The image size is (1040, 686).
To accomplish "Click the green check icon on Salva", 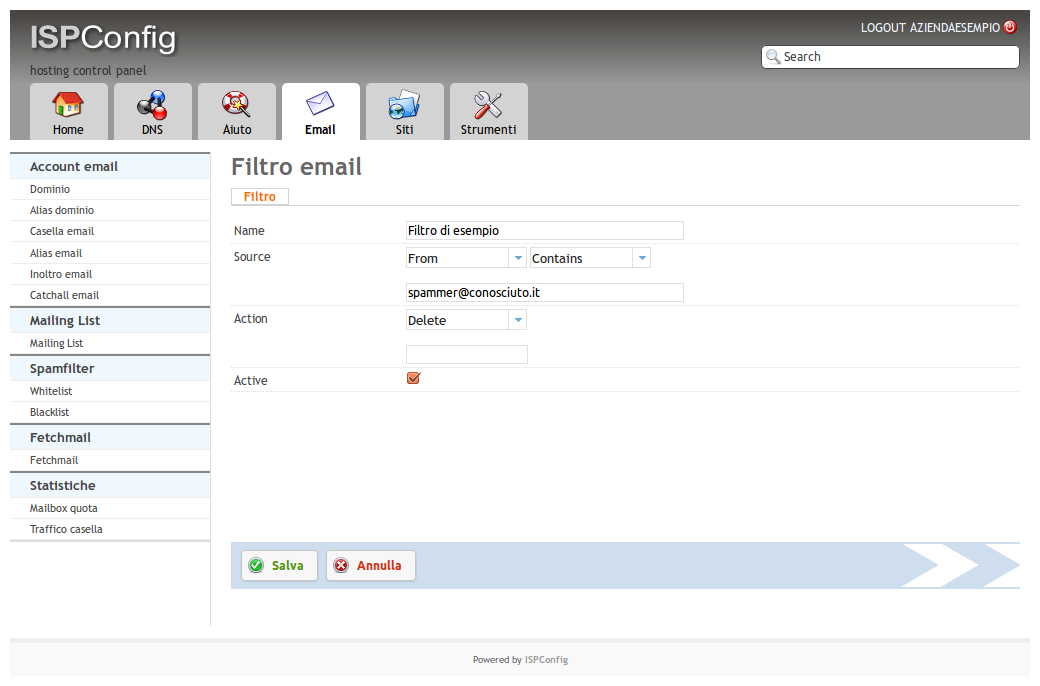I will click(x=256, y=565).
